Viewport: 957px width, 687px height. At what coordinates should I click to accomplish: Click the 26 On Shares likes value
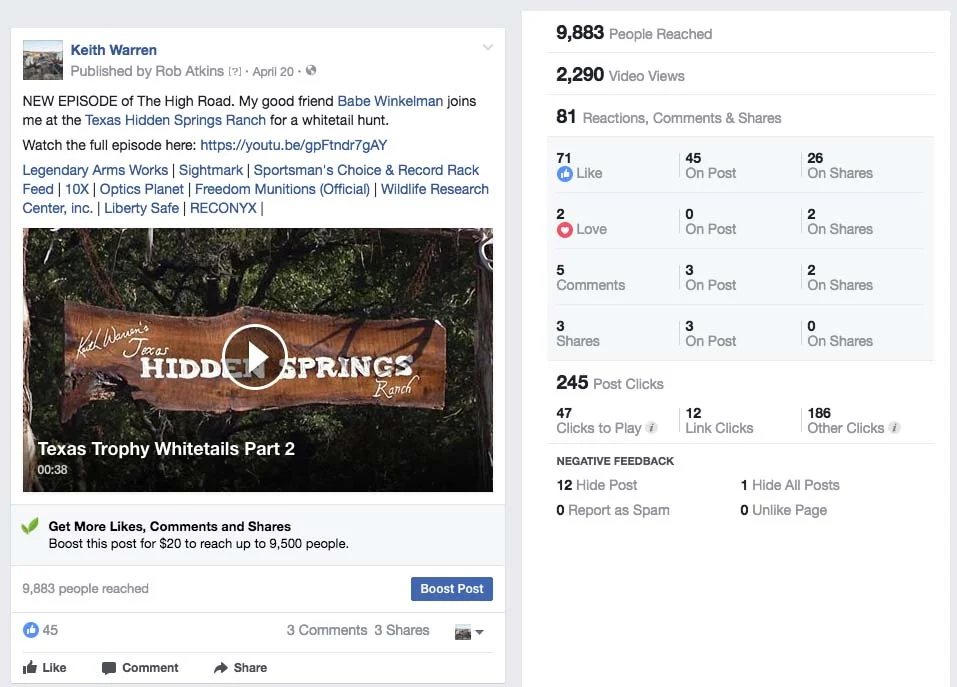click(840, 165)
